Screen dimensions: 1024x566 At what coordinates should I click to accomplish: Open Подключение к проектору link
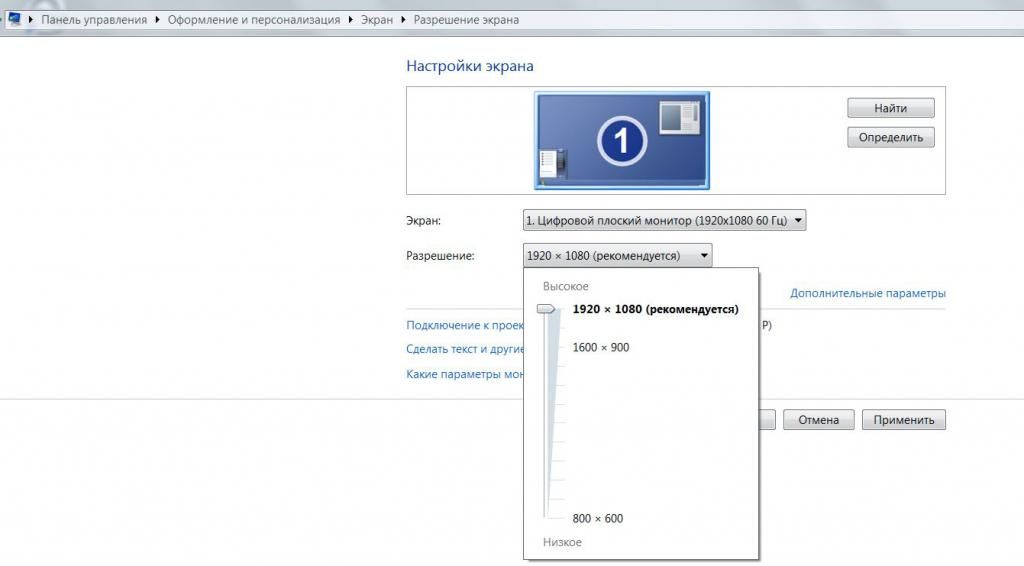pos(464,325)
